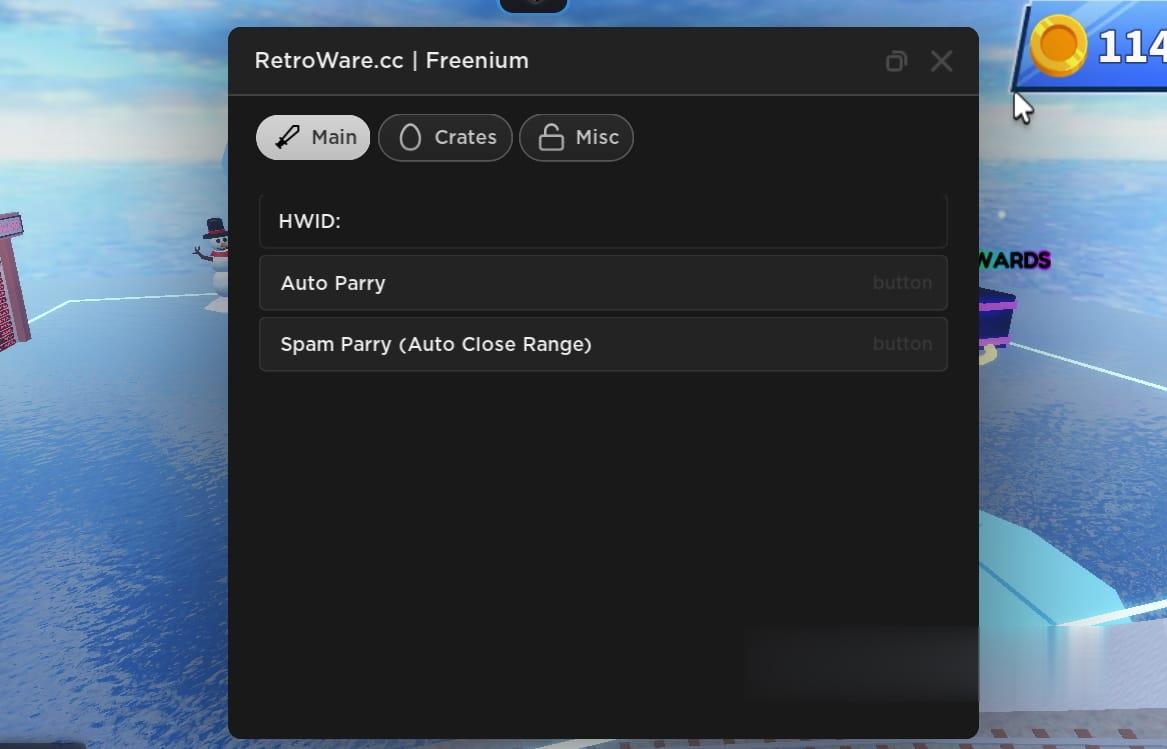Screen dimensions: 1167x749
Task: Click the 'button' label in Auto Parry row
Action: tap(902, 283)
